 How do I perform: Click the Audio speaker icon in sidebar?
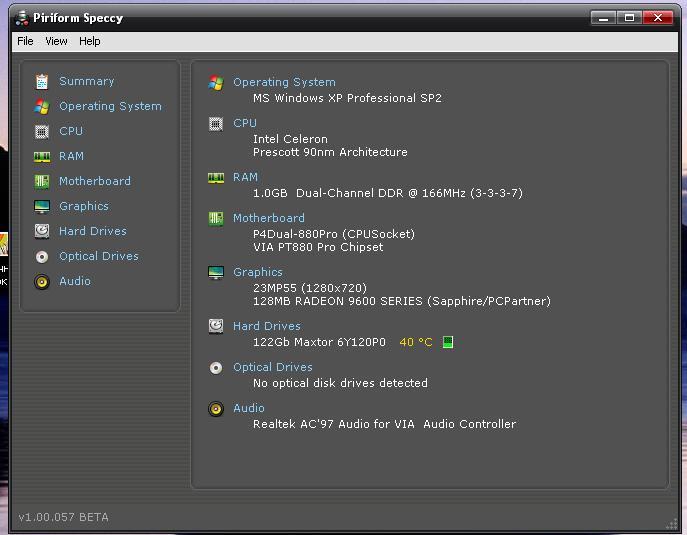pos(42,282)
